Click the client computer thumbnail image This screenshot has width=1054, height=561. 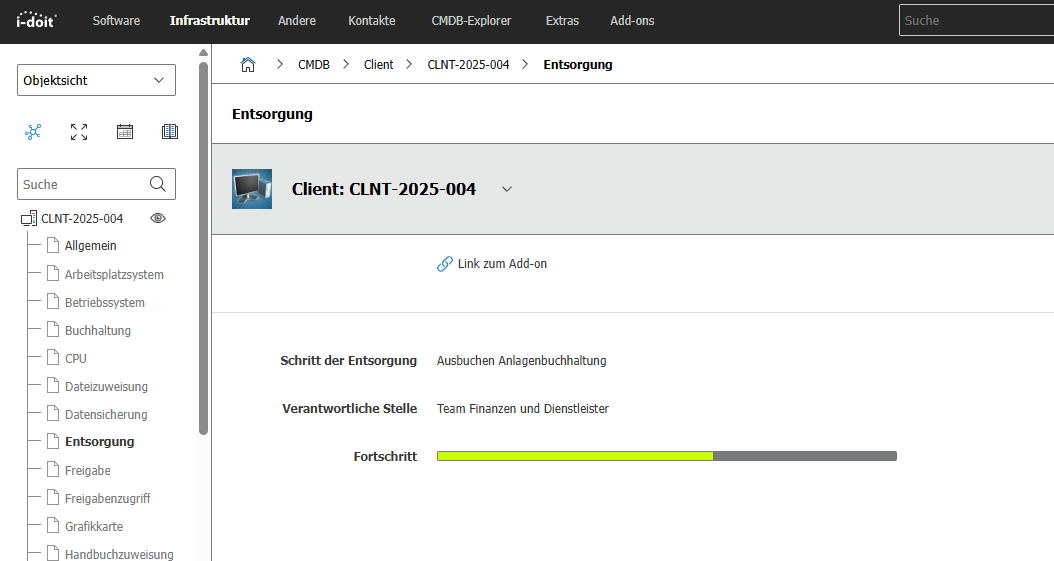[252, 189]
